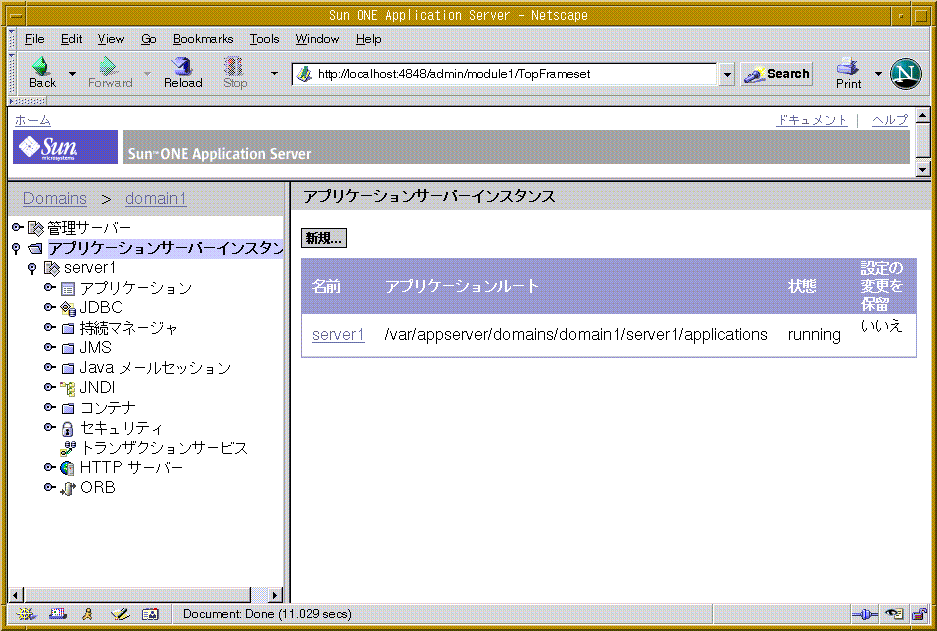
Task: Open the Back button history dropdown
Action: point(72,73)
